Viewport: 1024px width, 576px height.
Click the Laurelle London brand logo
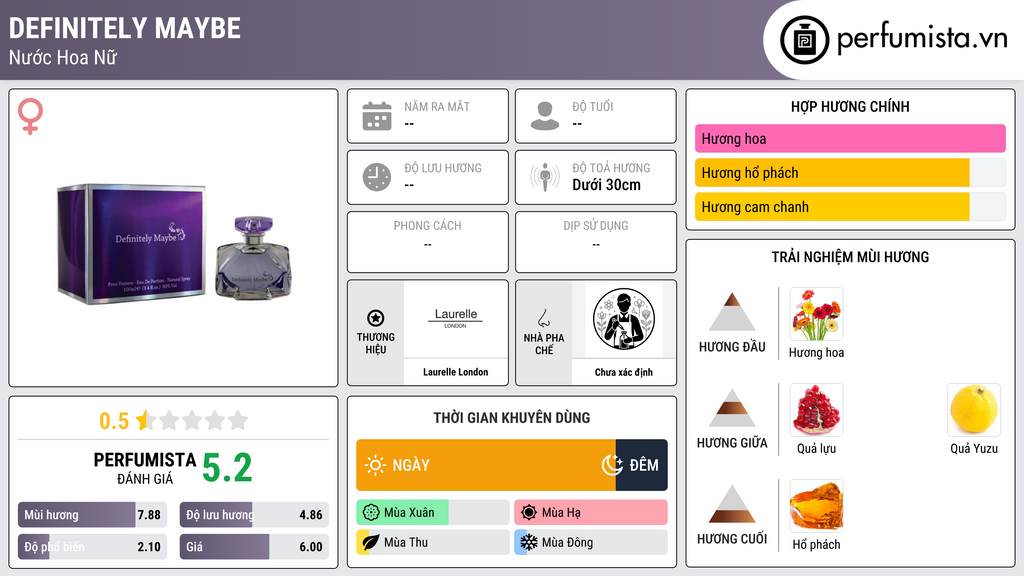455,318
